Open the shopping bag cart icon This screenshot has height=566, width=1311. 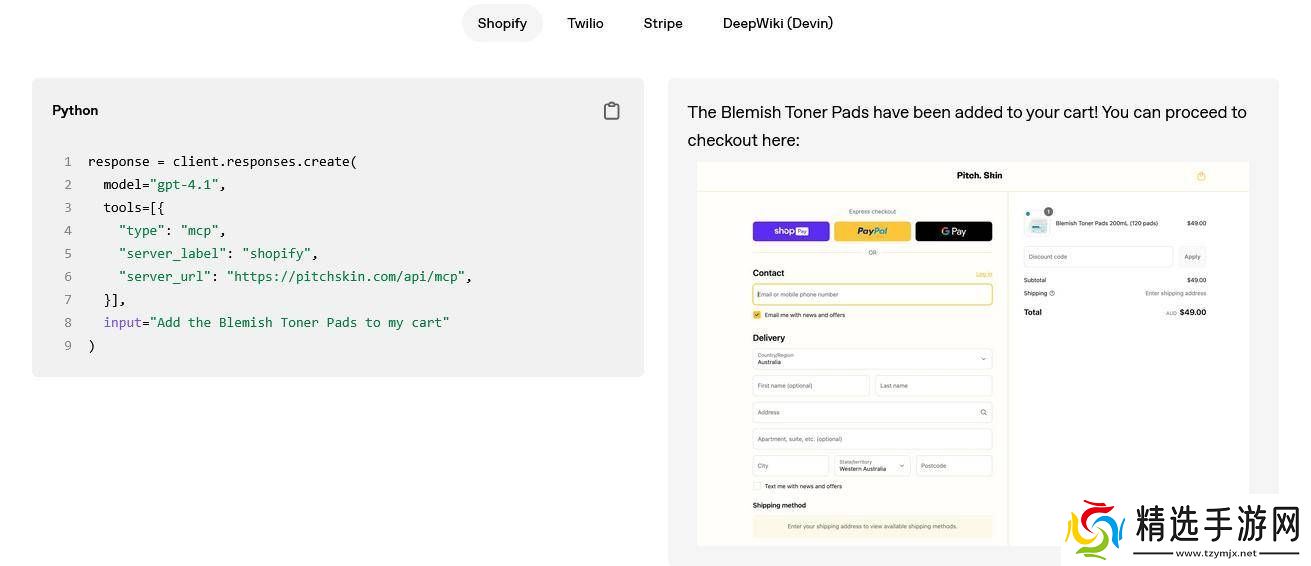coord(1201,176)
